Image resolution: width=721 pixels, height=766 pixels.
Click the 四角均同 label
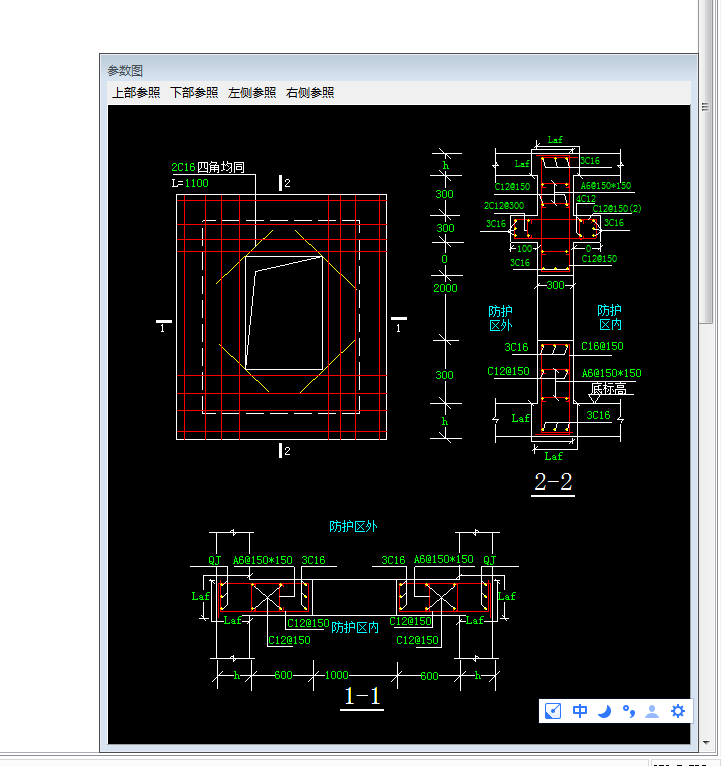(x=220, y=167)
